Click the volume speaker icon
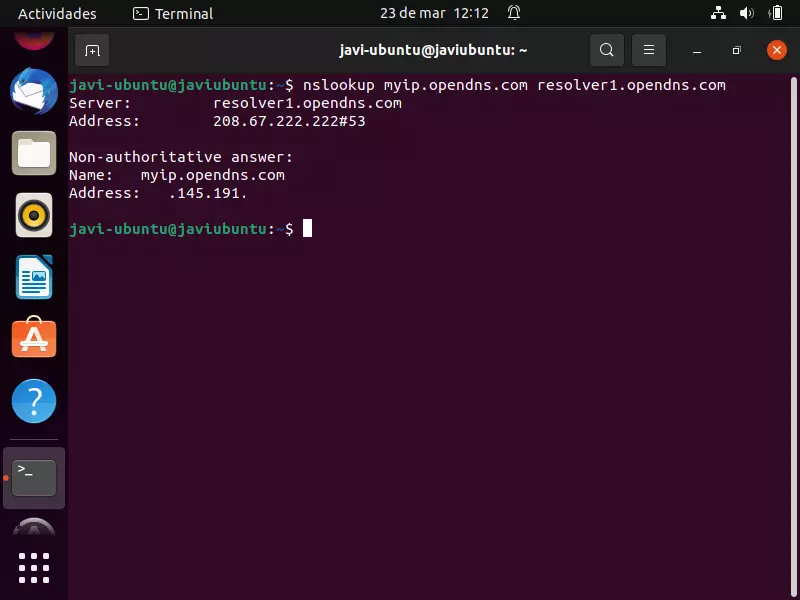Screen dimensions: 800x600 coord(746,14)
